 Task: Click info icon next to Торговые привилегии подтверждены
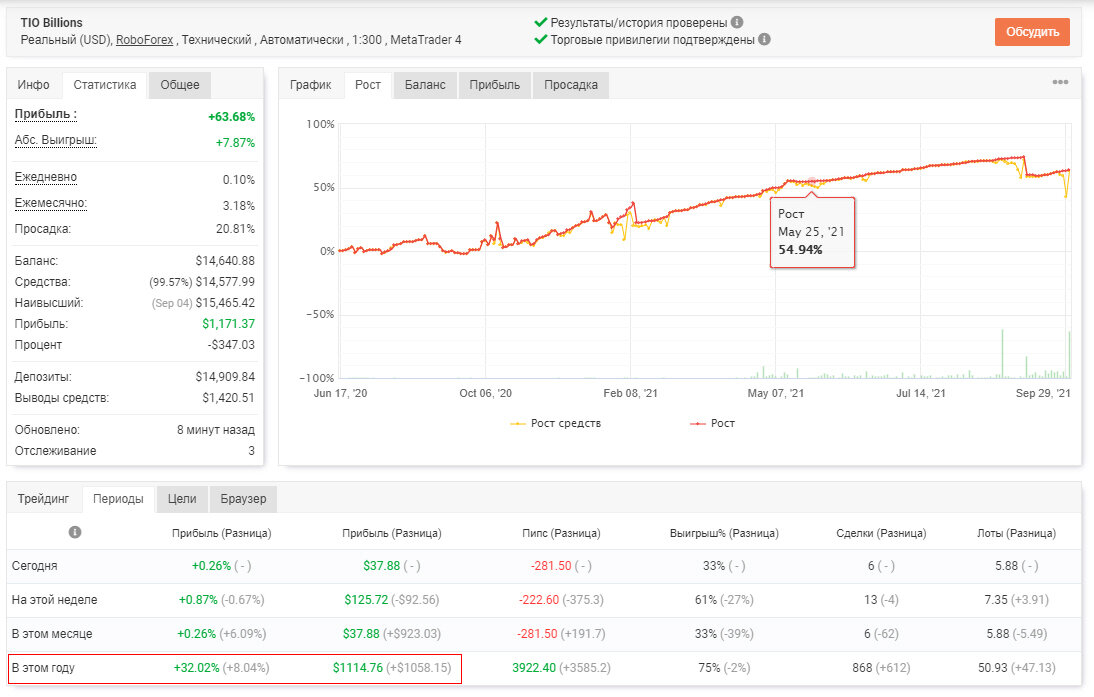765,39
